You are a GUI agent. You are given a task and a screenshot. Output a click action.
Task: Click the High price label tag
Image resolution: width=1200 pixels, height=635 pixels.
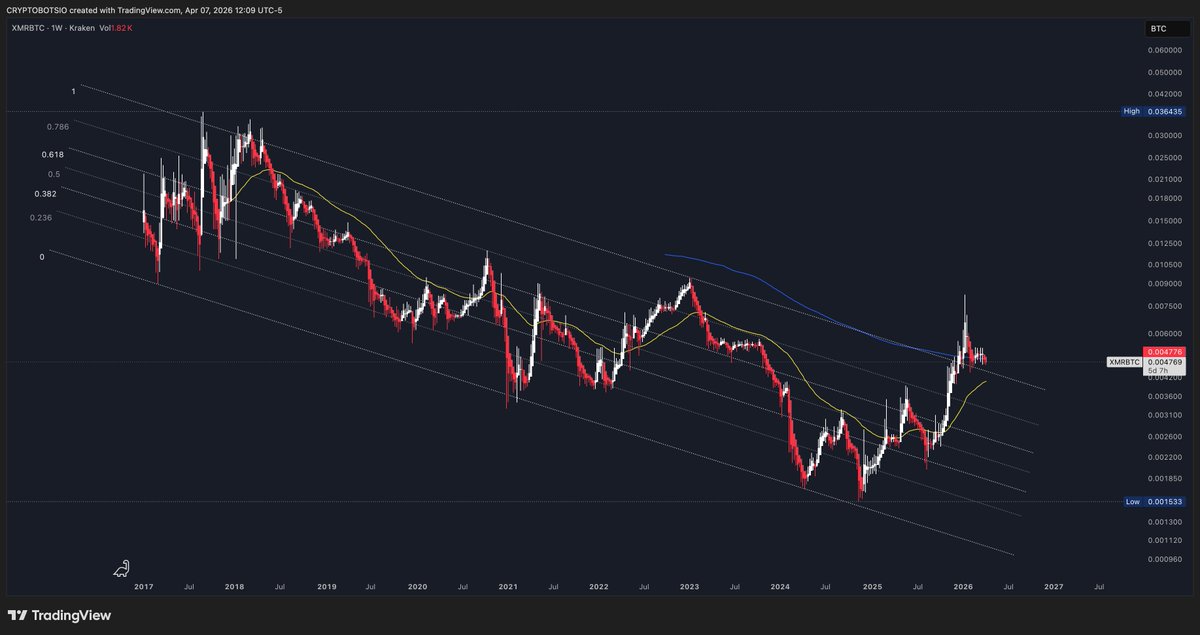(x=1131, y=111)
